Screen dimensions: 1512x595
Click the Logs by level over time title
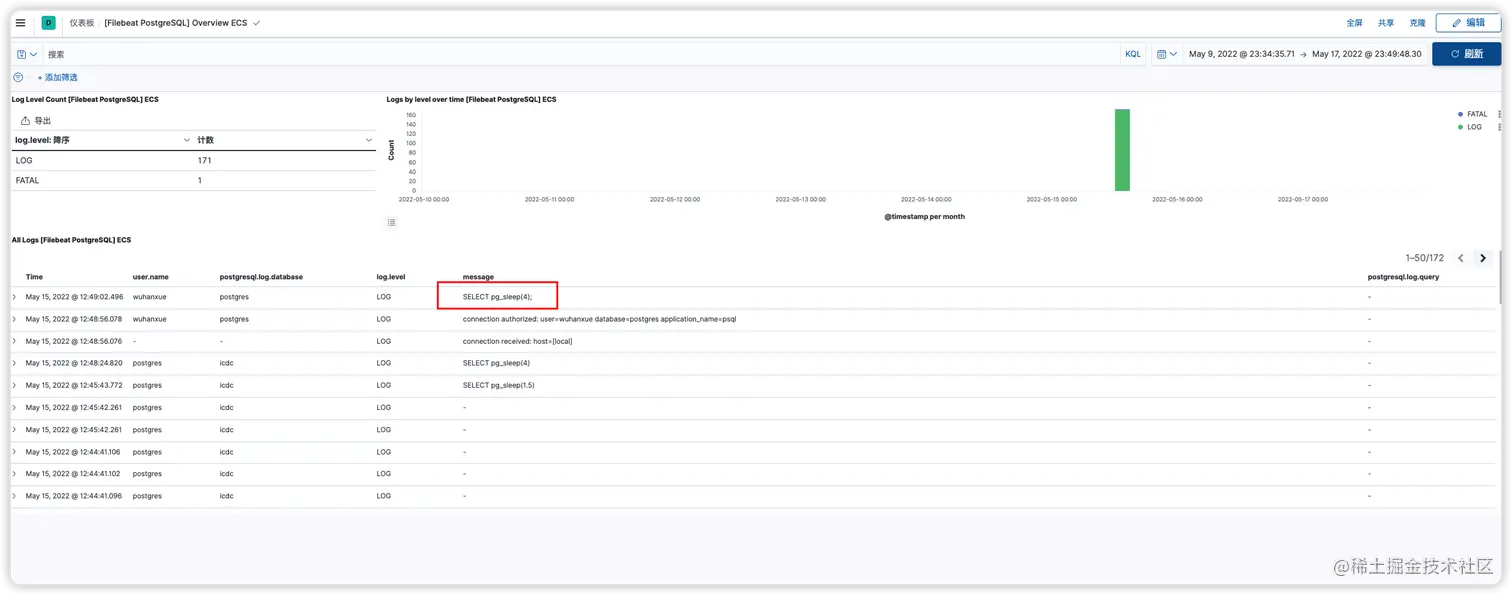[471, 99]
